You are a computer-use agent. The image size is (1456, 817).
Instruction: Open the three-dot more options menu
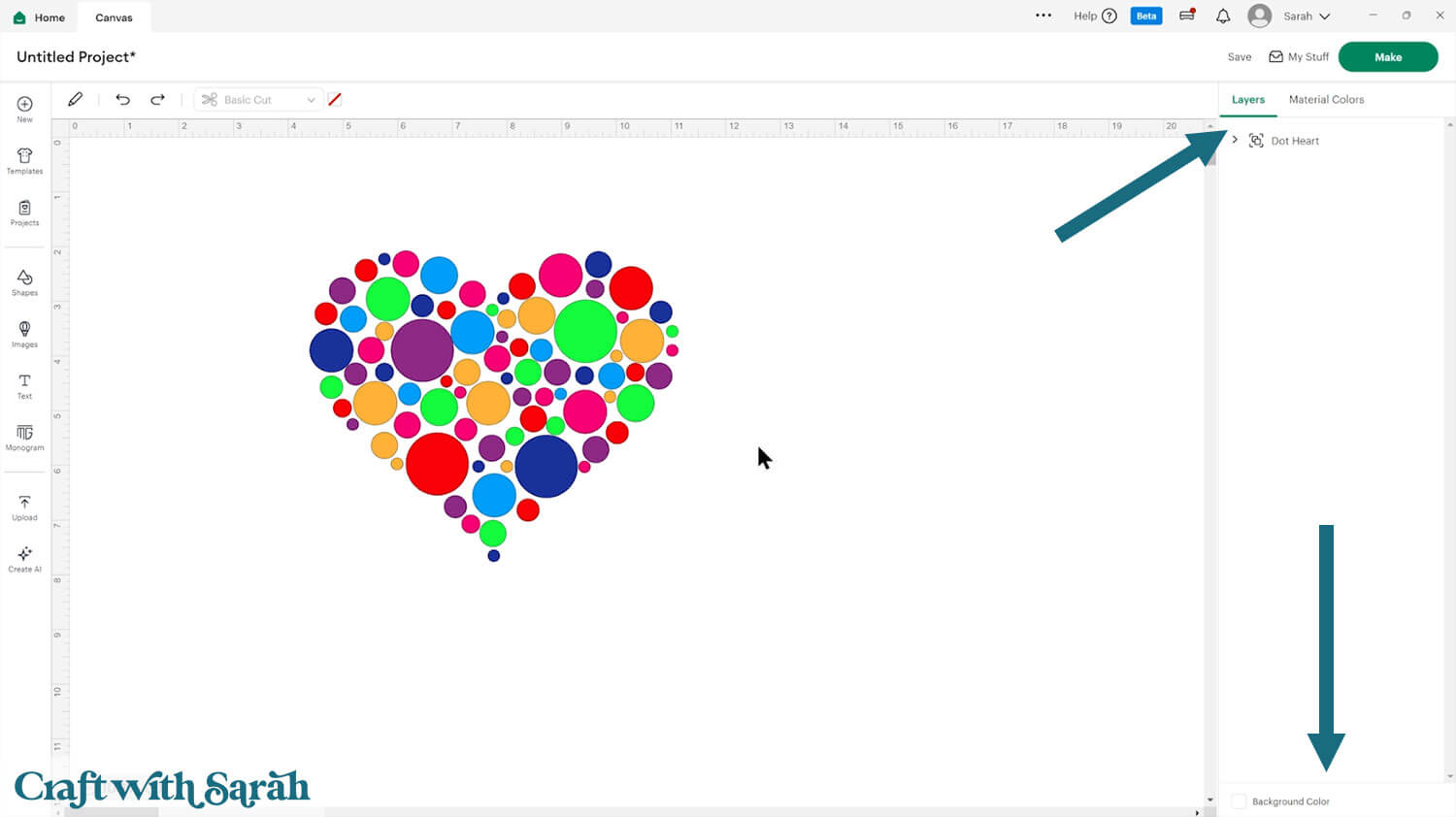(1043, 16)
